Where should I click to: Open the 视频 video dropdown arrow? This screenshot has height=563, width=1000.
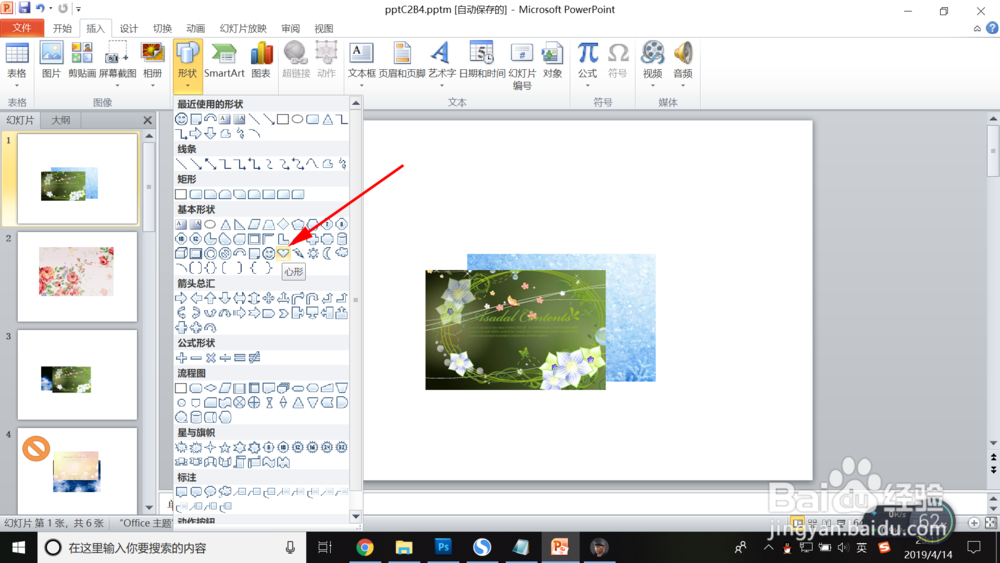[652, 85]
